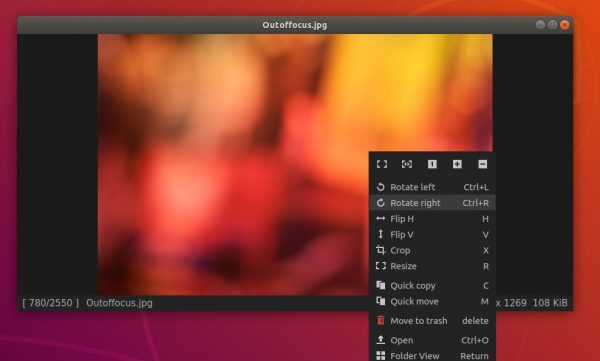Click the Resize icon in menu
Image resolution: width=600 pixels, height=361 pixels.
coord(380,266)
